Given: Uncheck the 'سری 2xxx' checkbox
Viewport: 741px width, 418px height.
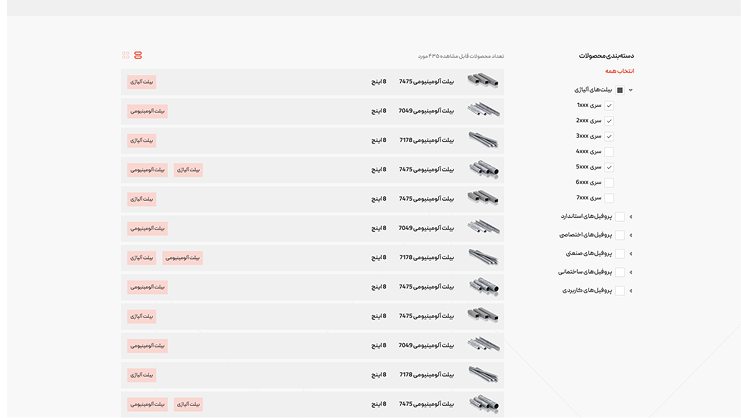Looking at the screenshot, I should (x=609, y=121).
